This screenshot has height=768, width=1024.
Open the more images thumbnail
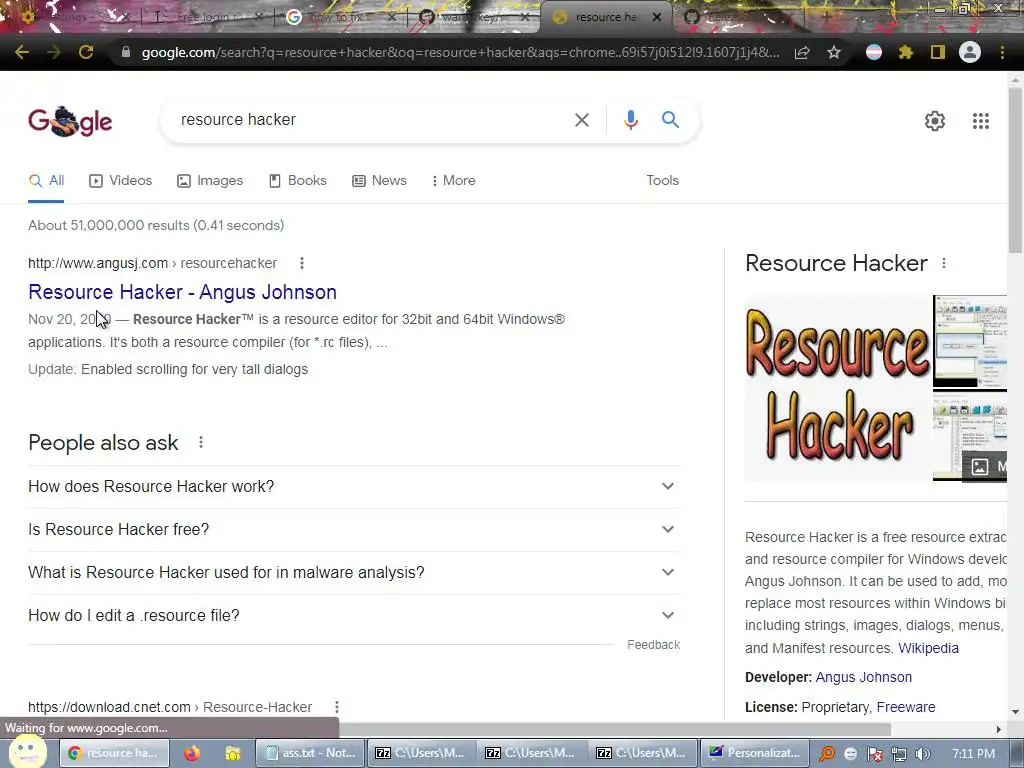click(970, 436)
